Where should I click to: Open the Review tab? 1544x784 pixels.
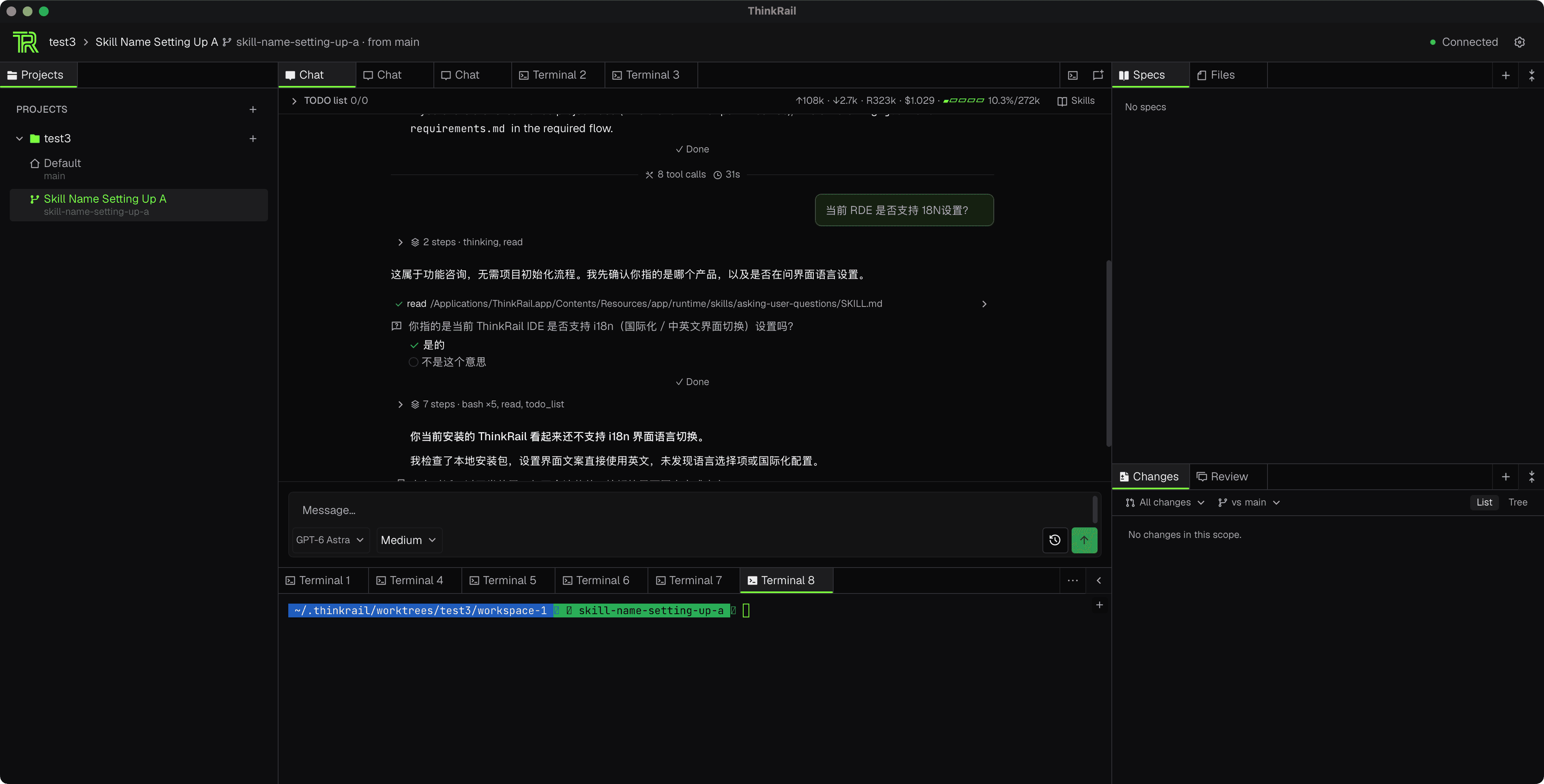tap(1228, 476)
